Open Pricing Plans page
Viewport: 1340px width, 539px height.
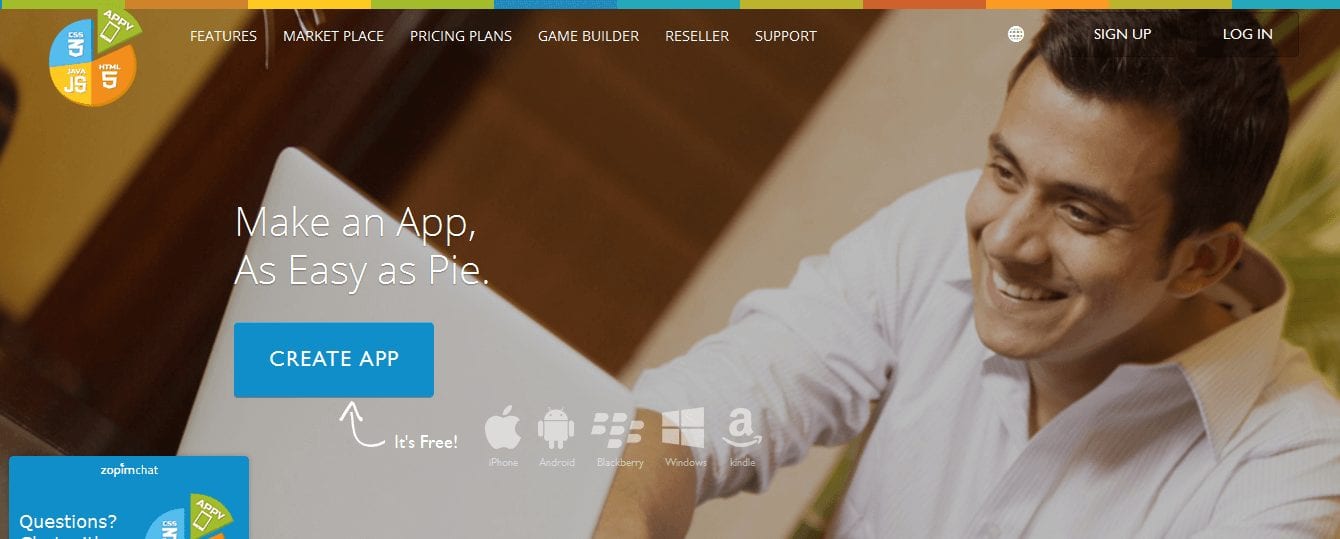(x=461, y=36)
